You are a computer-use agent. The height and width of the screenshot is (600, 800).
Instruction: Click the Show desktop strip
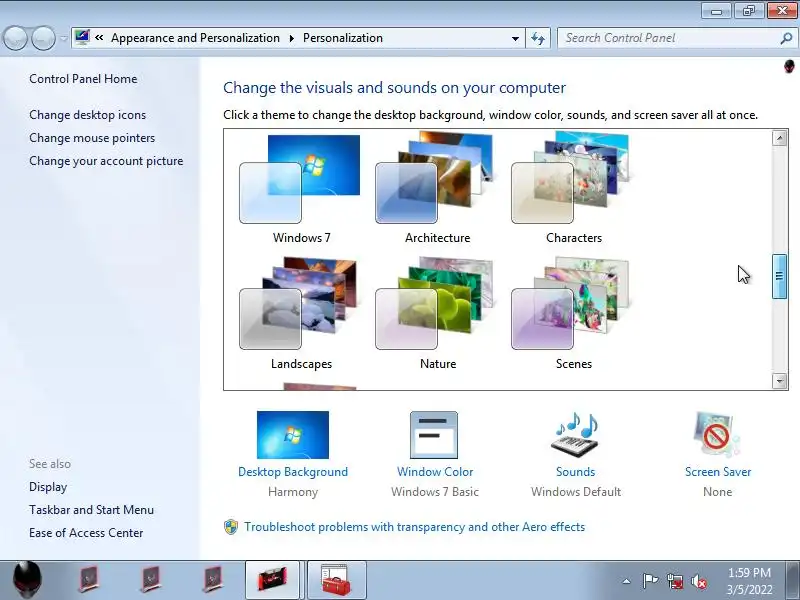coord(794,580)
